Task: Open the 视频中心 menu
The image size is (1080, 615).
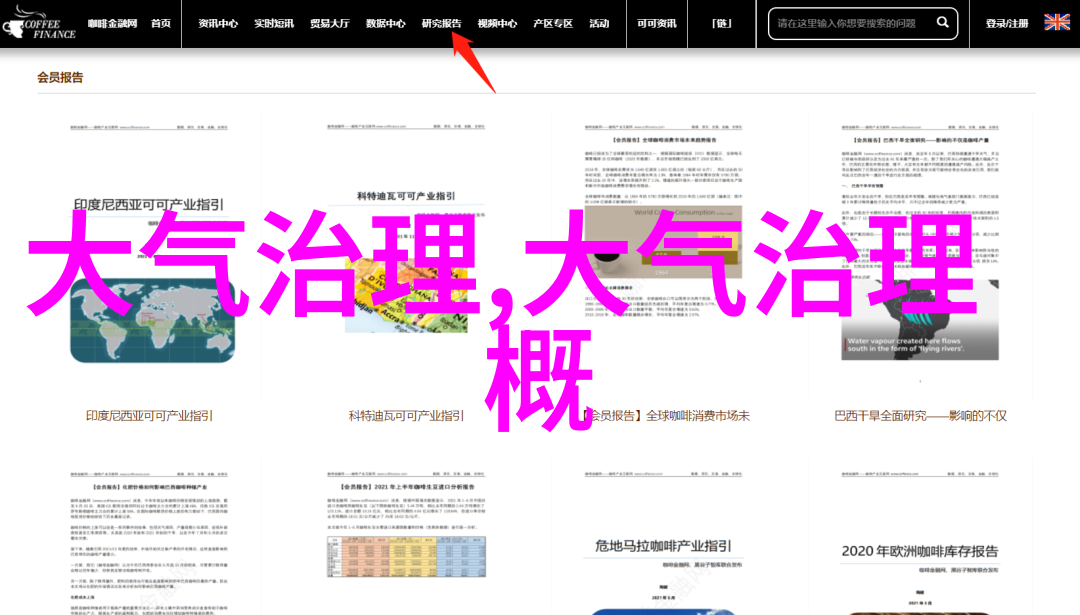Action: (x=497, y=23)
